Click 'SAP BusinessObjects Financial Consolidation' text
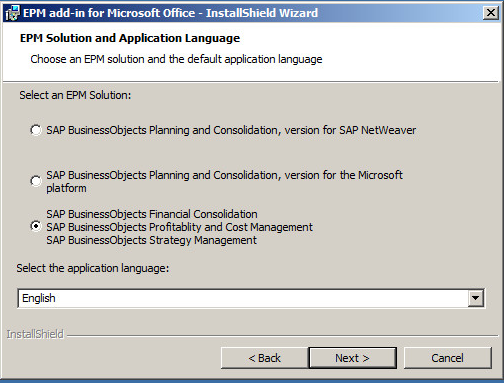The image size is (504, 383). point(152,214)
